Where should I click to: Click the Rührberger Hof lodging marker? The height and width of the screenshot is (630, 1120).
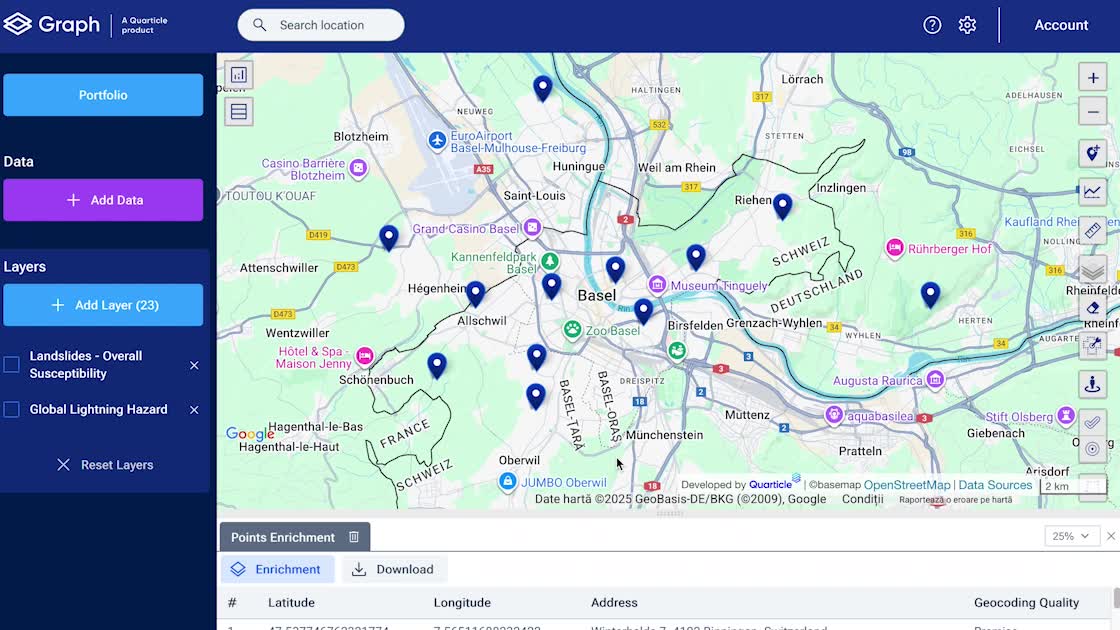point(894,248)
